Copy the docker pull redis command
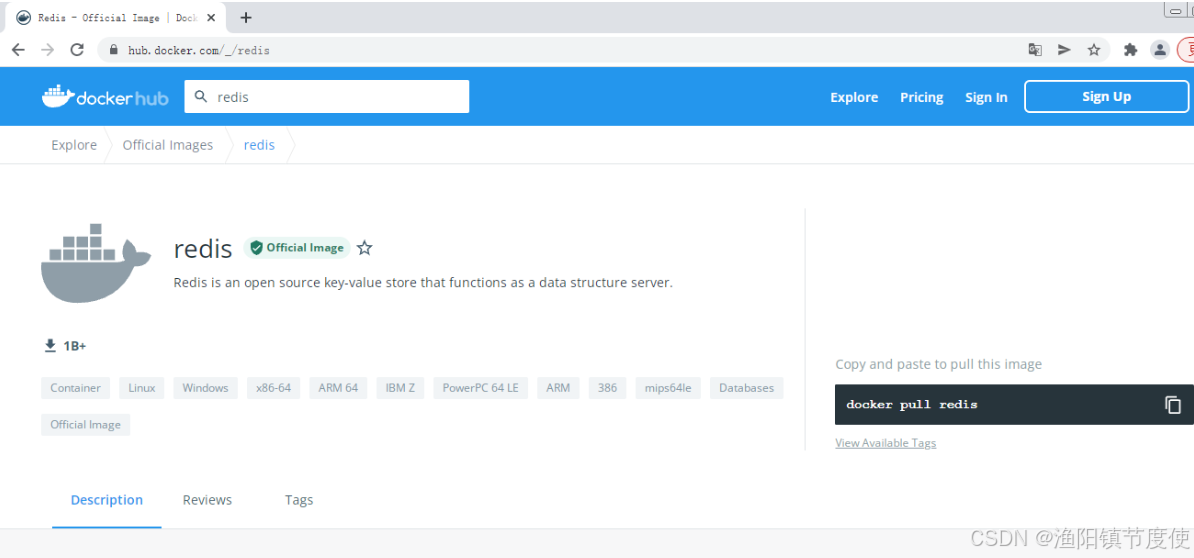 [x=1173, y=405]
